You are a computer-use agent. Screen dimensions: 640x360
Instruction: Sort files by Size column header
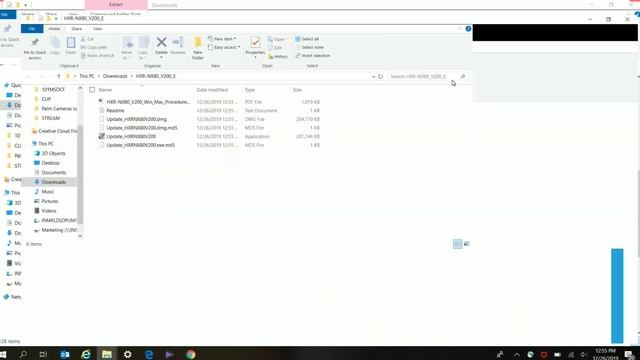pyautogui.click(x=297, y=90)
